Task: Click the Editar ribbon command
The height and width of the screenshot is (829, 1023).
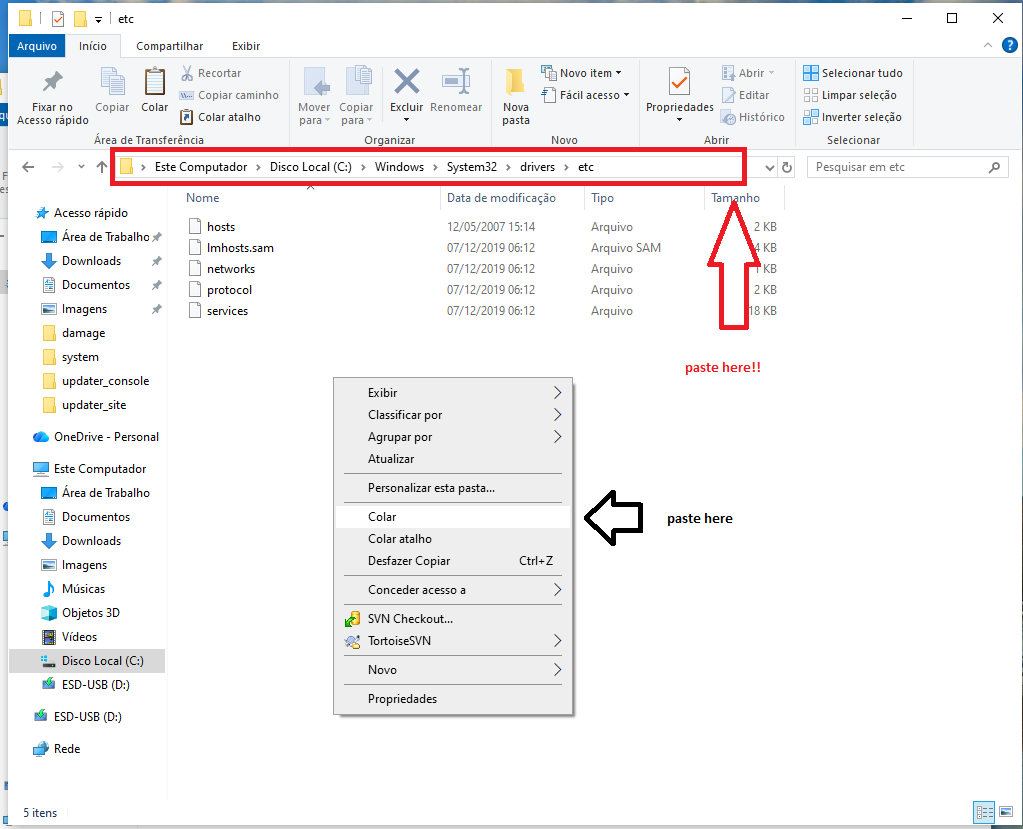Action: [x=745, y=95]
